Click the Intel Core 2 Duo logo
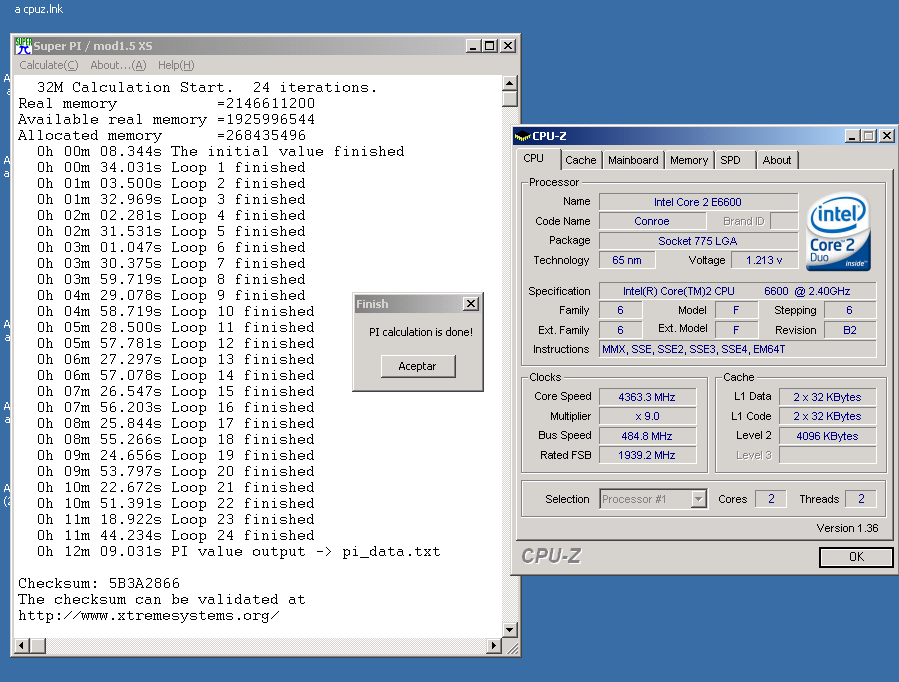 click(838, 232)
